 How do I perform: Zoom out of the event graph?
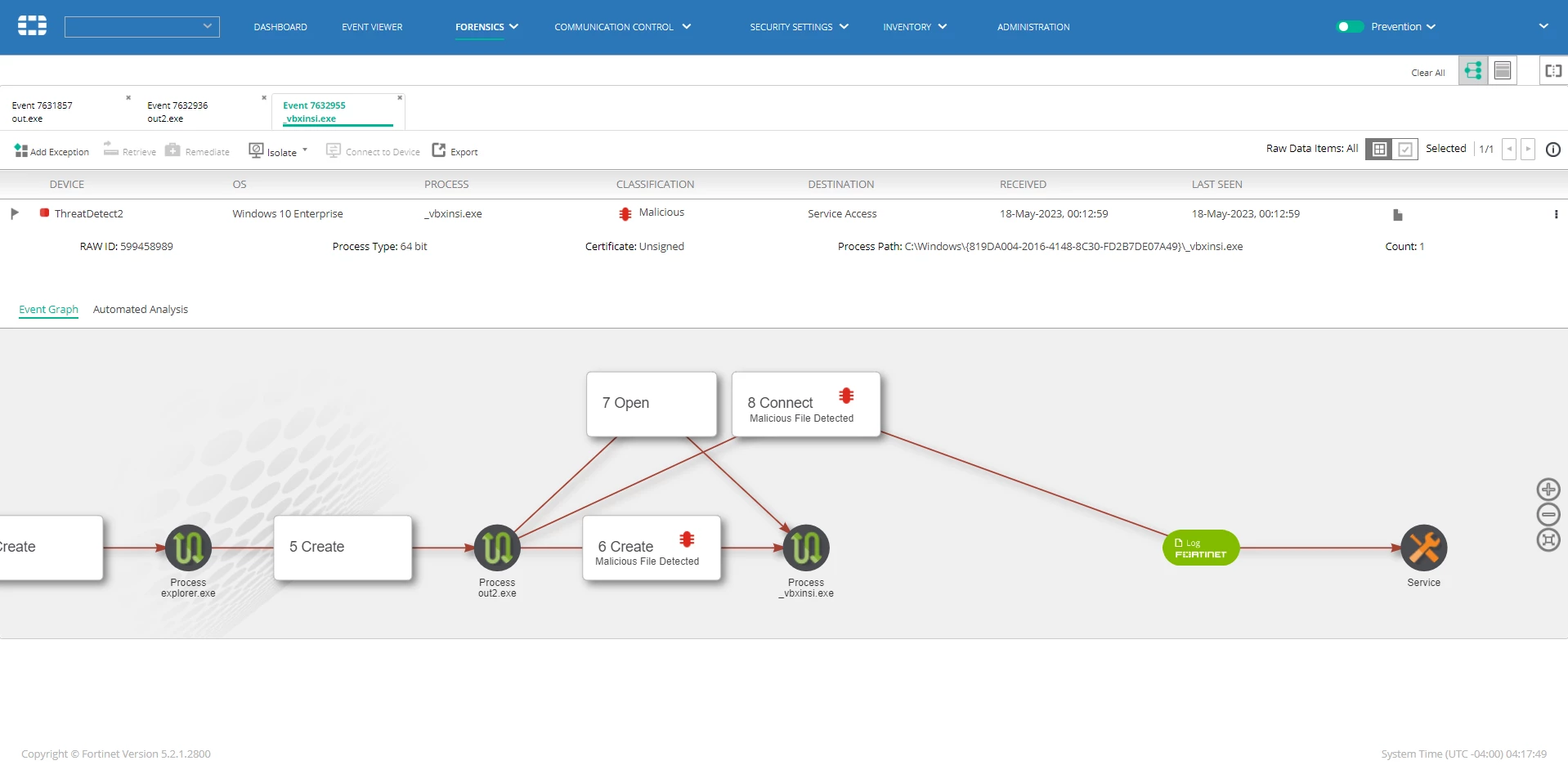point(1548,515)
